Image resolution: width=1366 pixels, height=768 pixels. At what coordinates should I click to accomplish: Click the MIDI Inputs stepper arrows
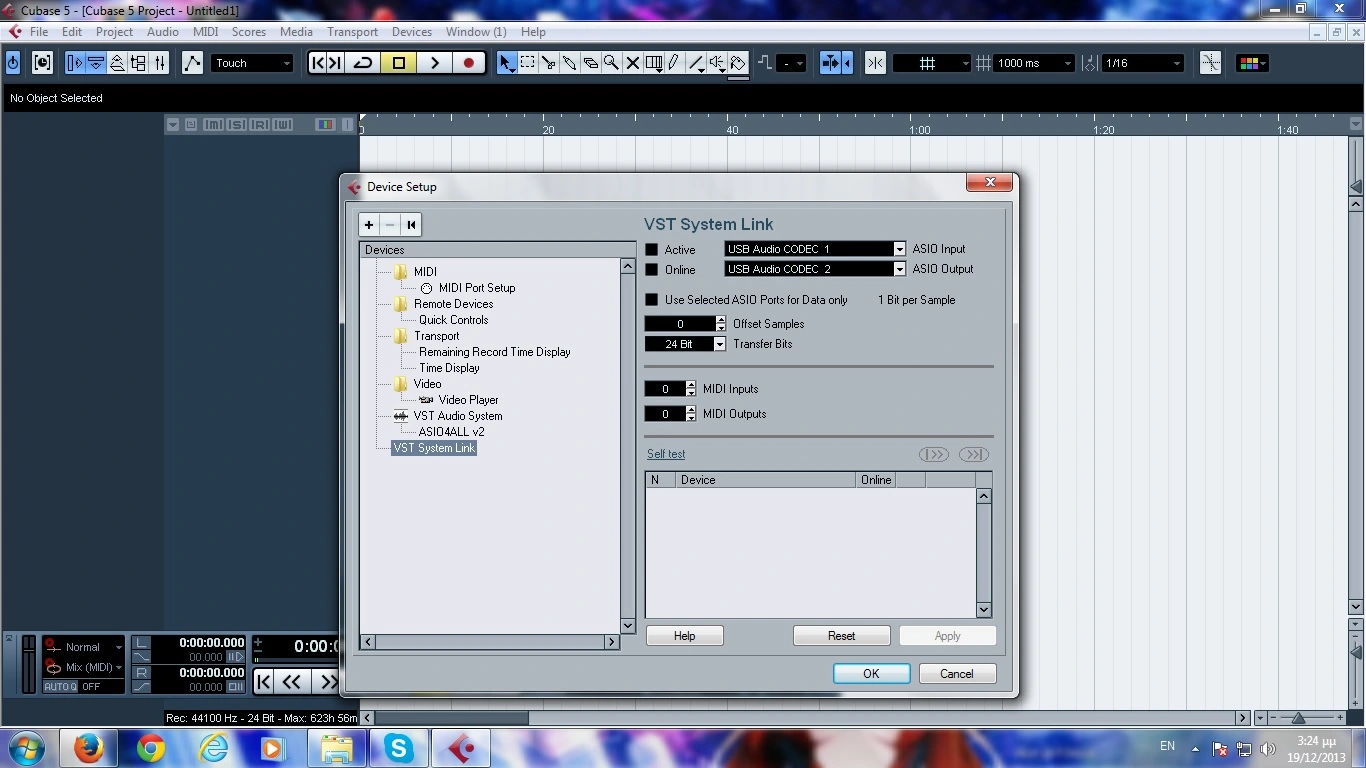pos(691,389)
